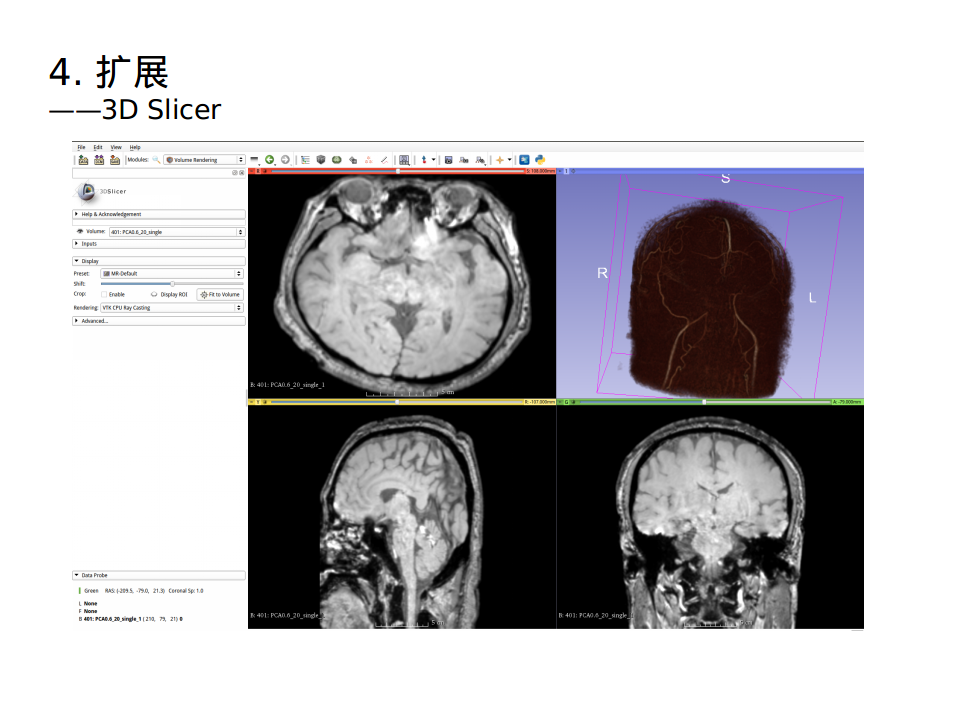This screenshot has width=960, height=720.
Task: Open the Data module hierarchy icon
Action: (x=305, y=160)
